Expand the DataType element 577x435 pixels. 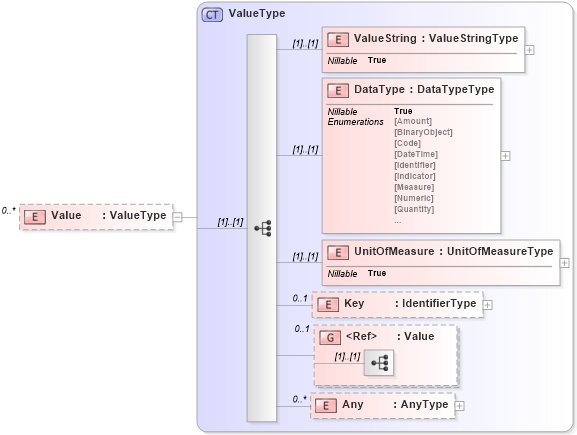pos(505,156)
